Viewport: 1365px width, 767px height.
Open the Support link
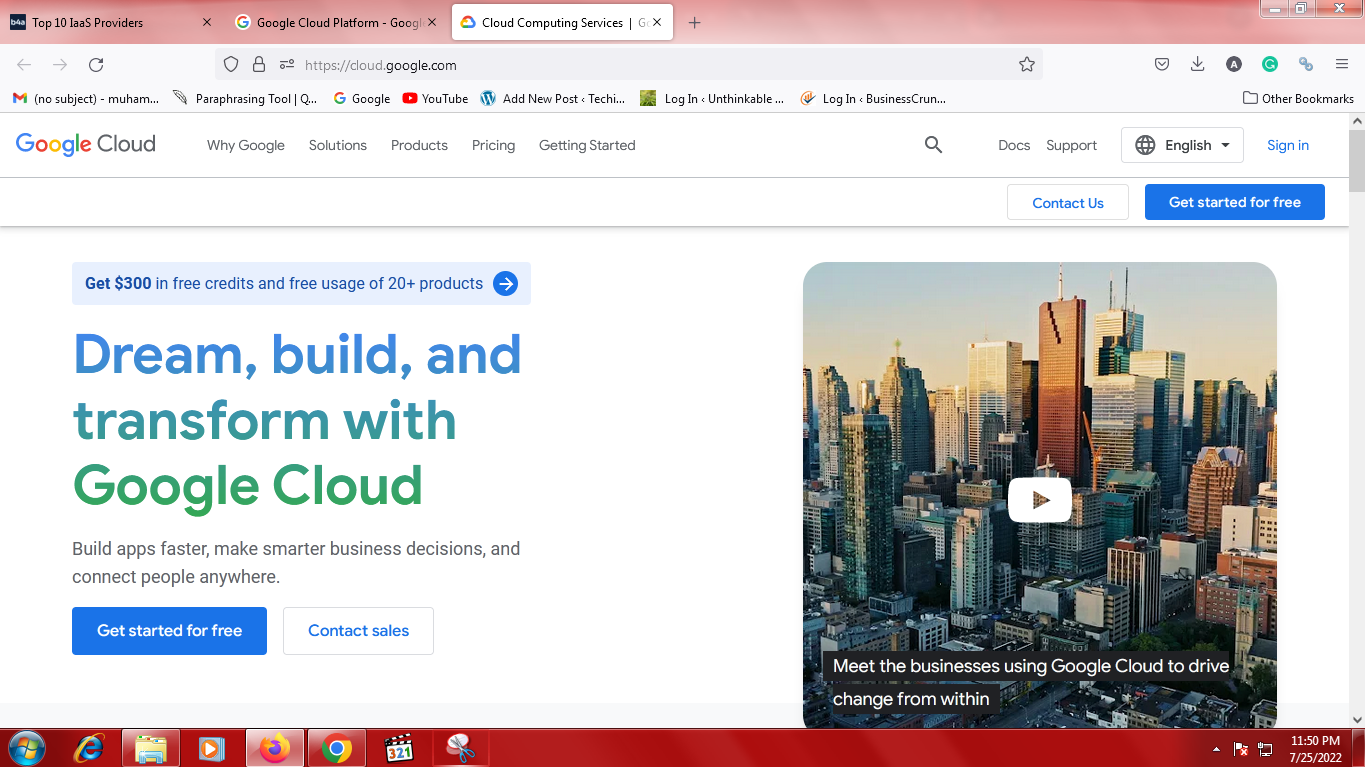pos(1072,145)
